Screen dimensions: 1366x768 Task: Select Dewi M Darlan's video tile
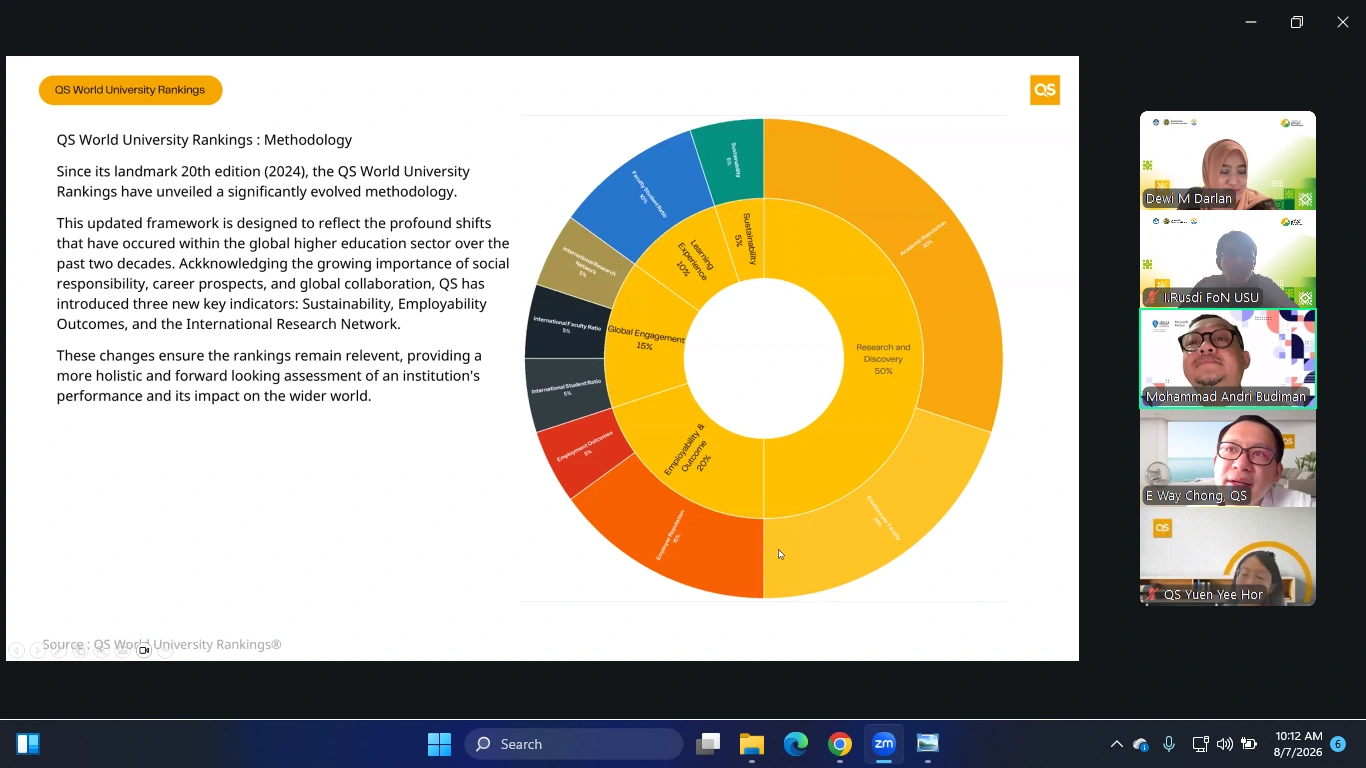[x=1228, y=160]
